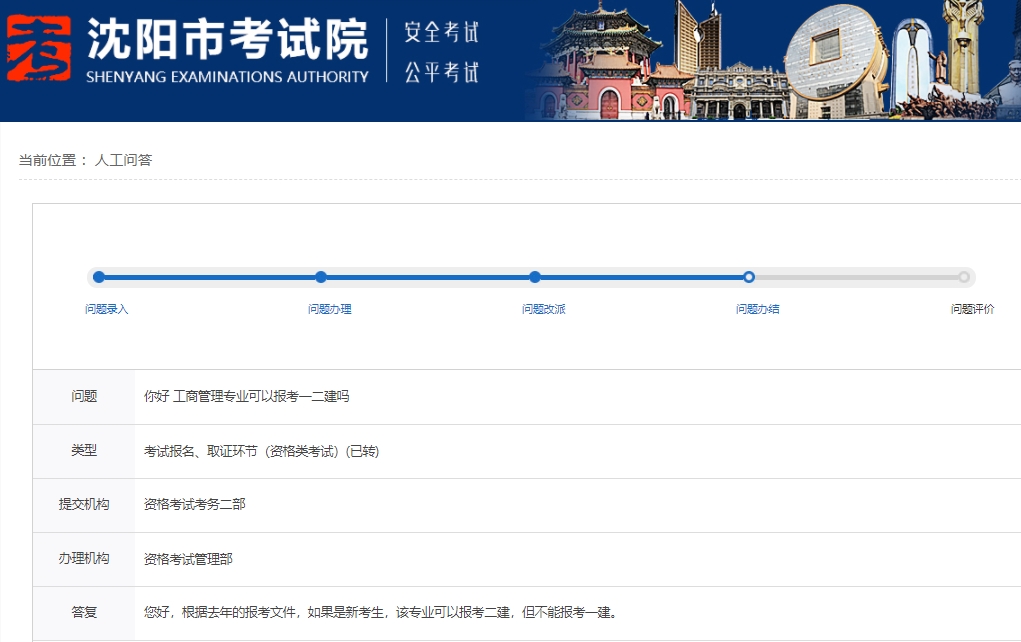The width and height of the screenshot is (1021, 642).
Task: Click the city skyline banner image
Action: tap(770, 60)
